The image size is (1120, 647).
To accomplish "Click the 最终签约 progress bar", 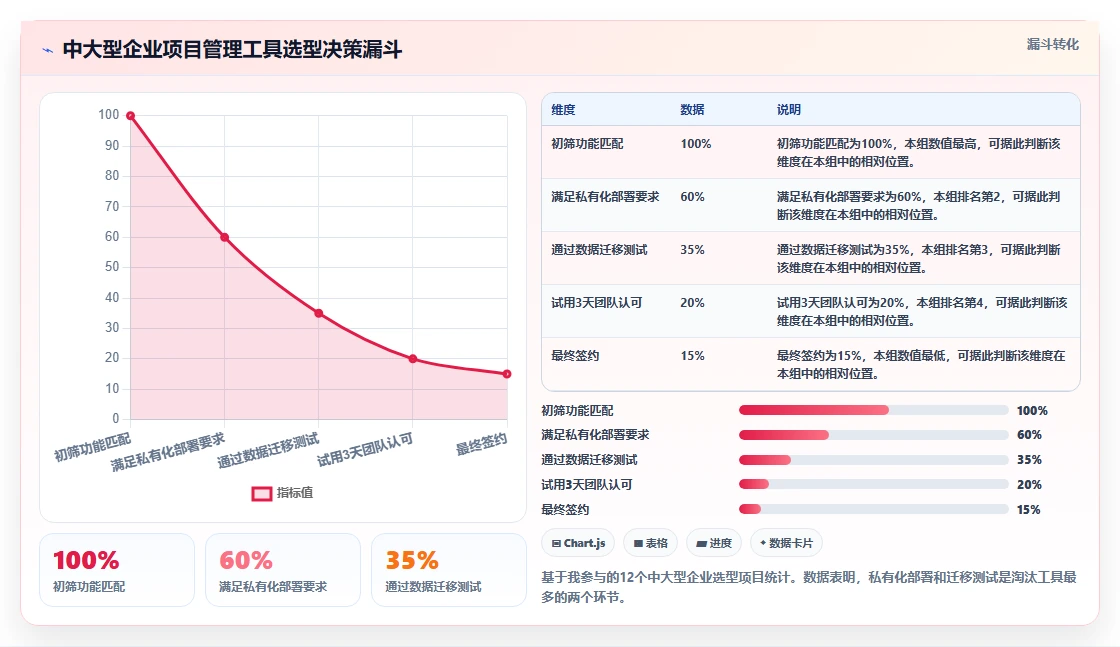I will [874, 509].
